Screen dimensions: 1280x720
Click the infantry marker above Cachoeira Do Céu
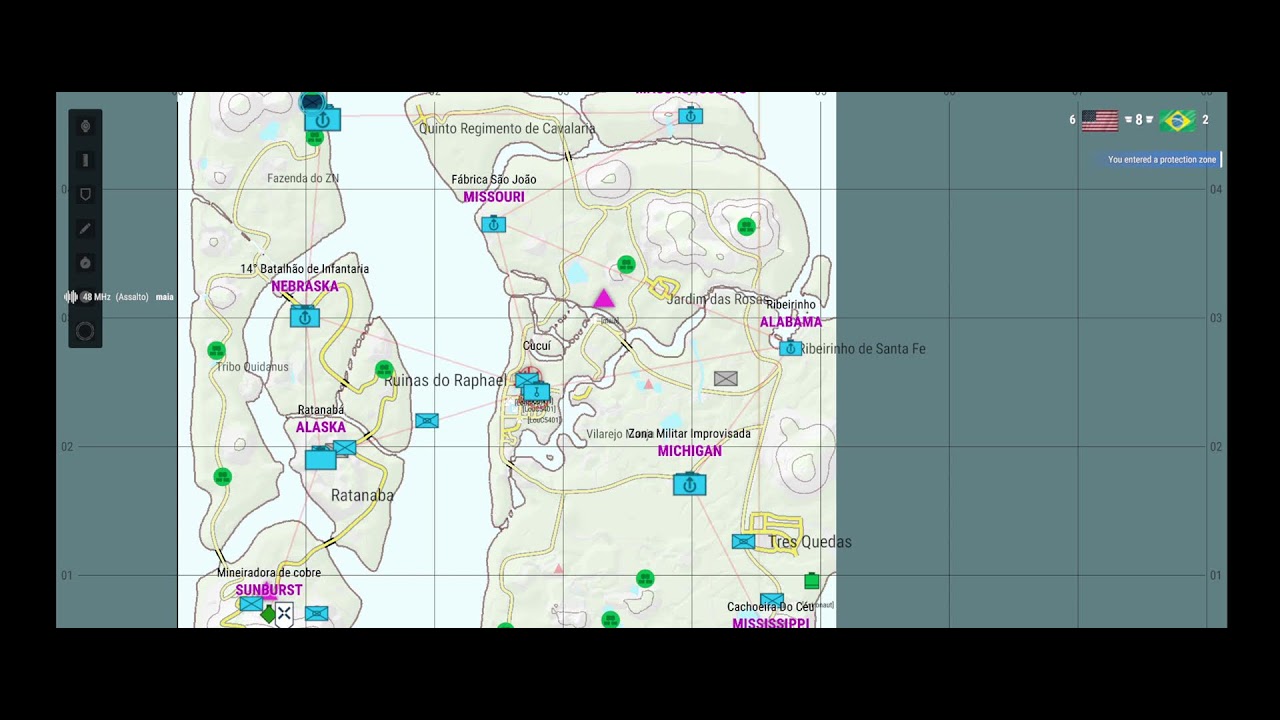[x=771, y=600]
